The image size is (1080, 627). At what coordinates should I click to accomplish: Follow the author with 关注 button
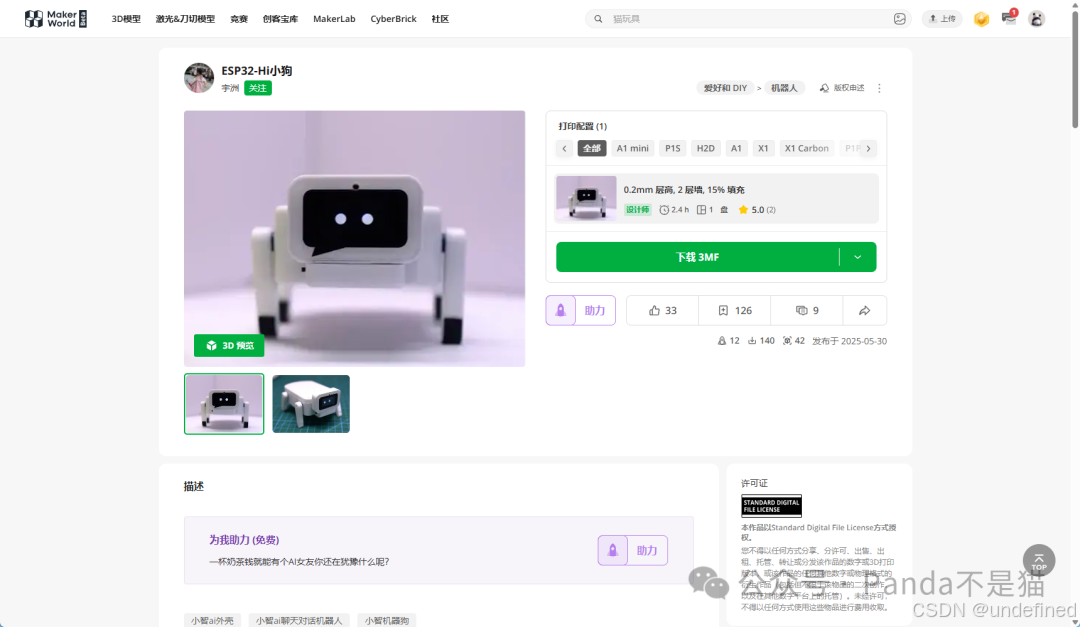tap(258, 88)
